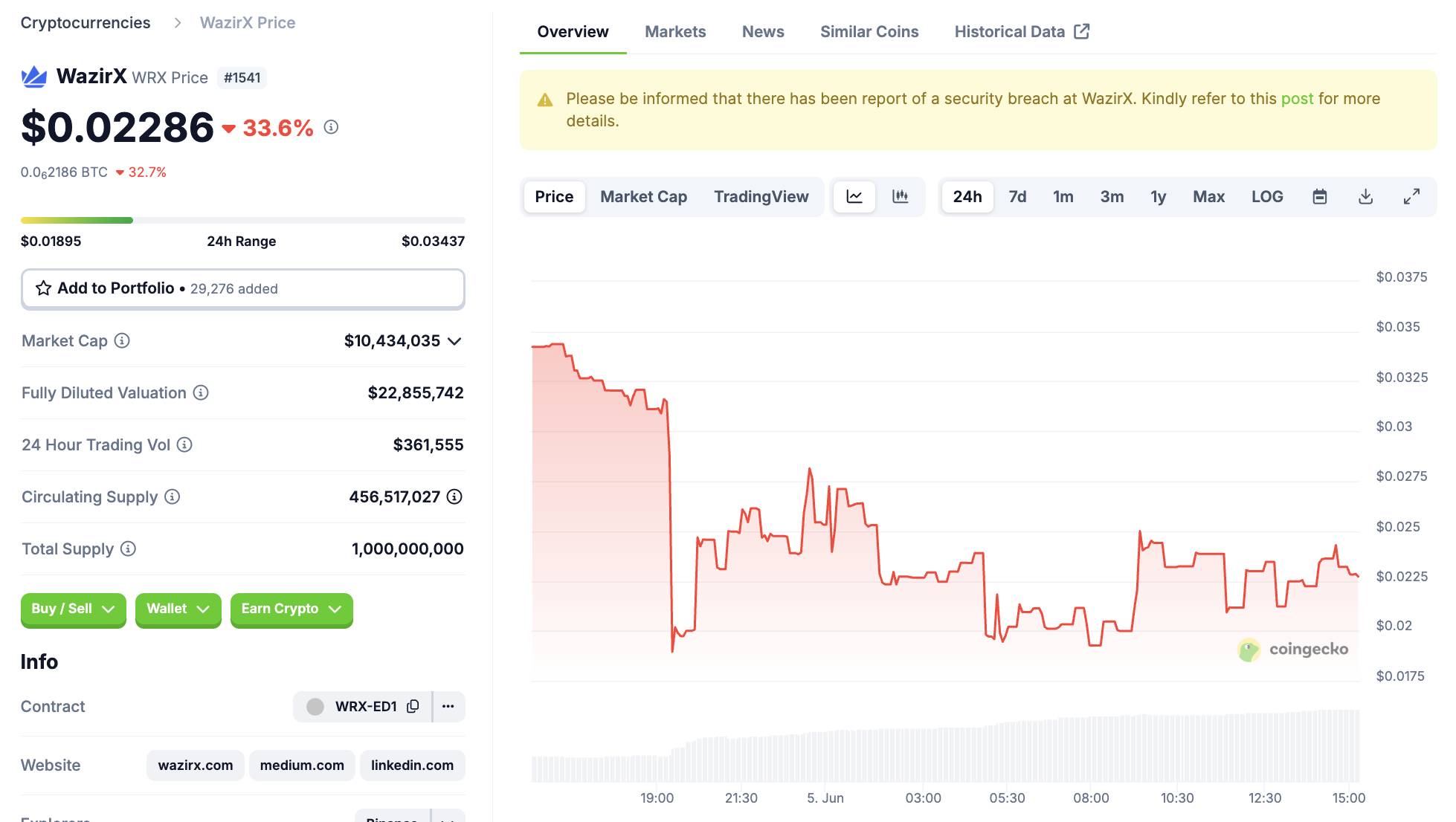Viewport: 1456px width, 822px height.
Task: Switch chart to Price view
Action: coord(554,196)
